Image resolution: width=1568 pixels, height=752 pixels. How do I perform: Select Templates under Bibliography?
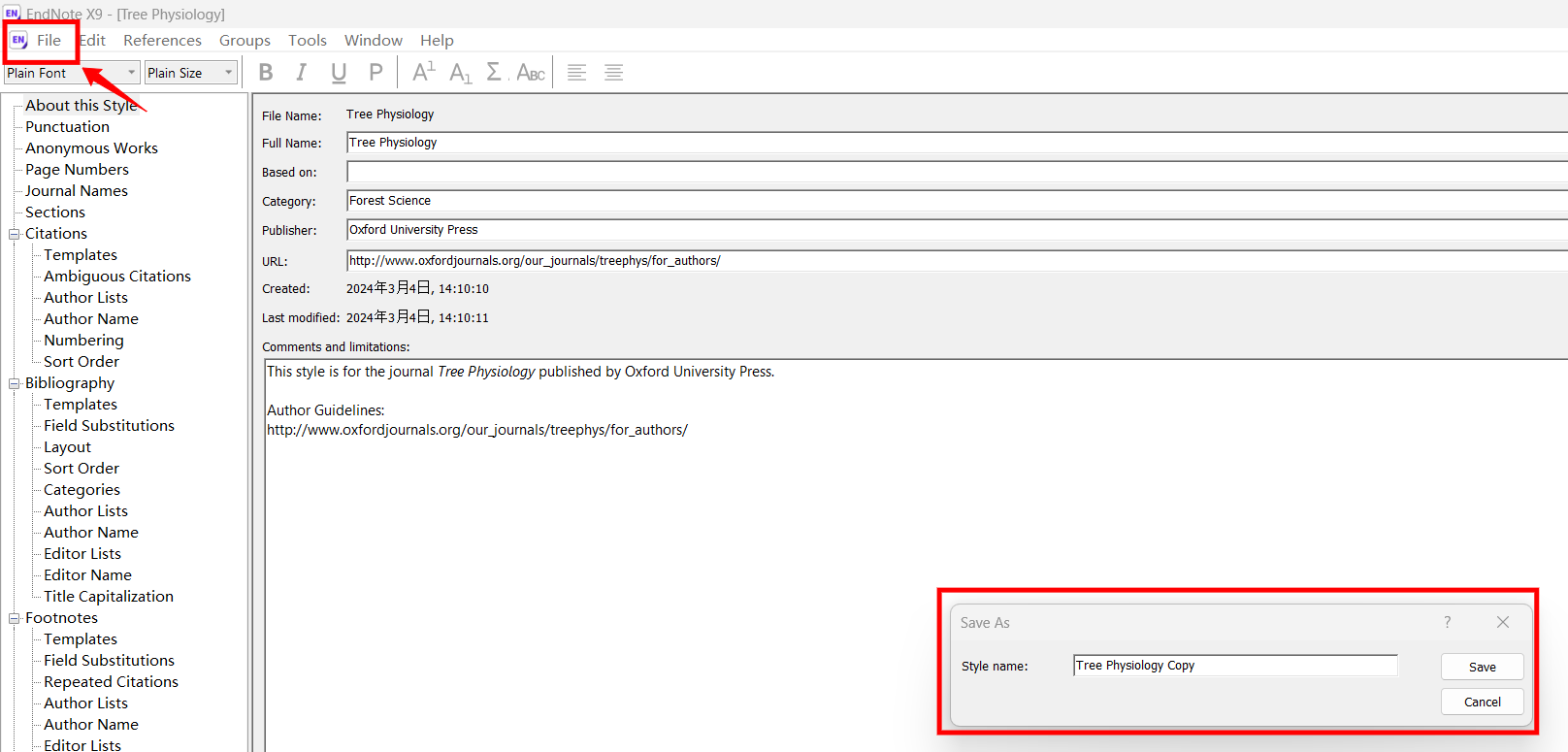tap(81, 405)
